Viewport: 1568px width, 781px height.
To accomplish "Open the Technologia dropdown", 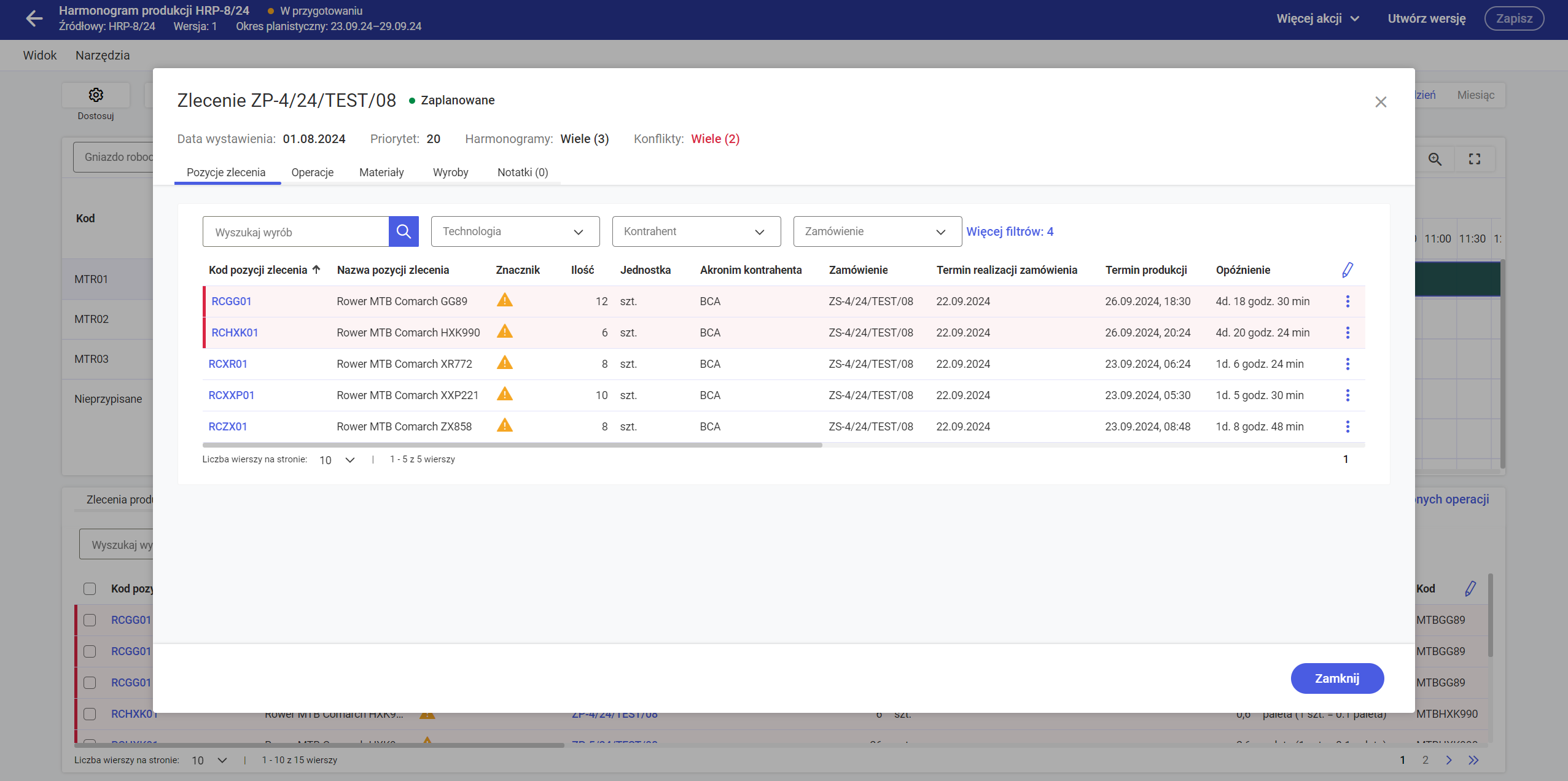I will coord(515,231).
